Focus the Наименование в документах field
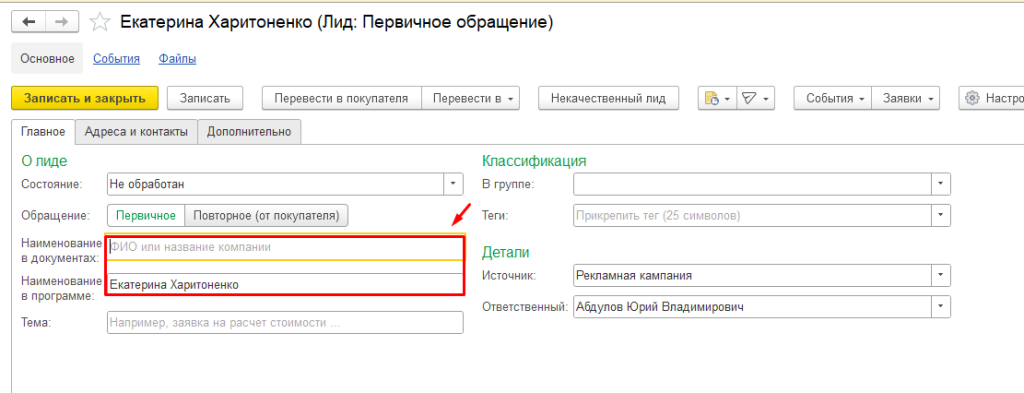1024x393 pixels. tap(285, 247)
